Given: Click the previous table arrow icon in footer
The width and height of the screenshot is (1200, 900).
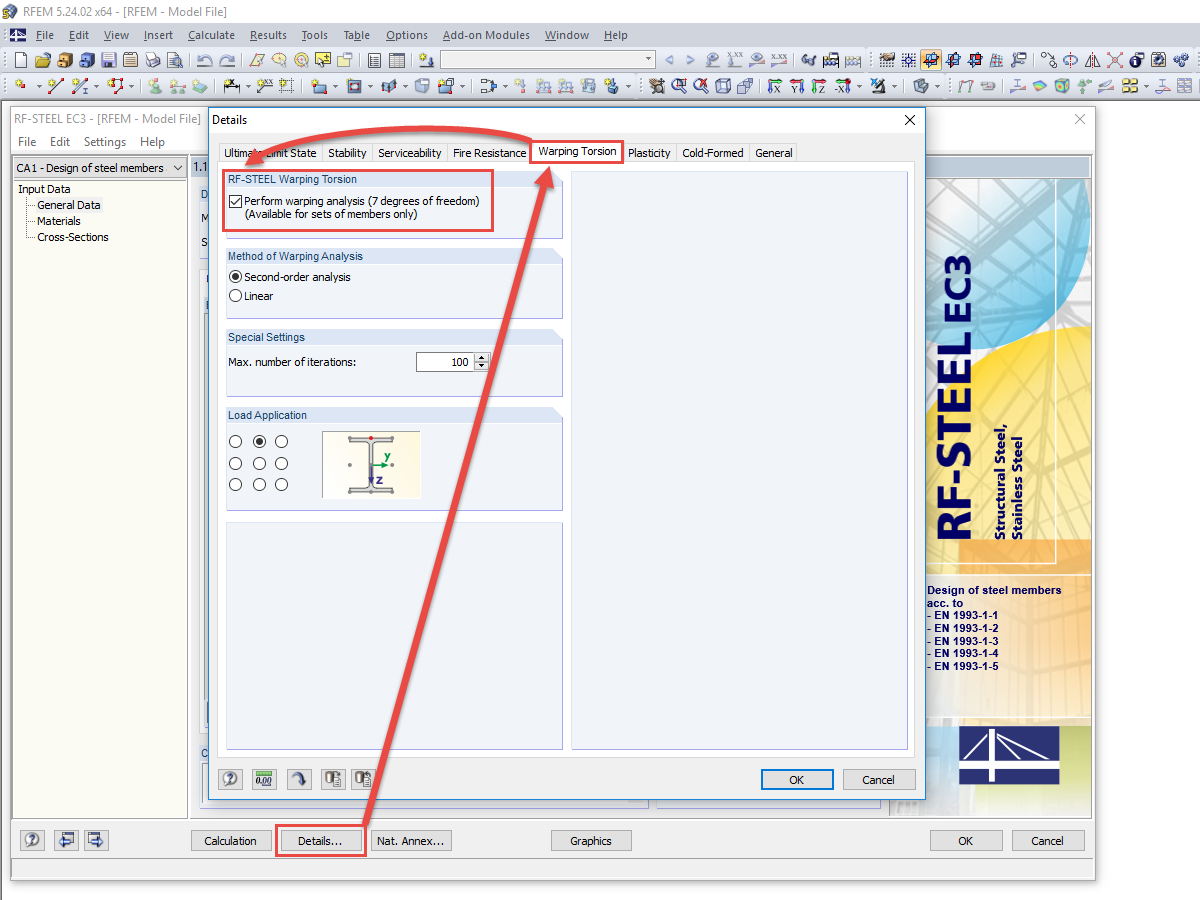Looking at the screenshot, I should point(66,840).
